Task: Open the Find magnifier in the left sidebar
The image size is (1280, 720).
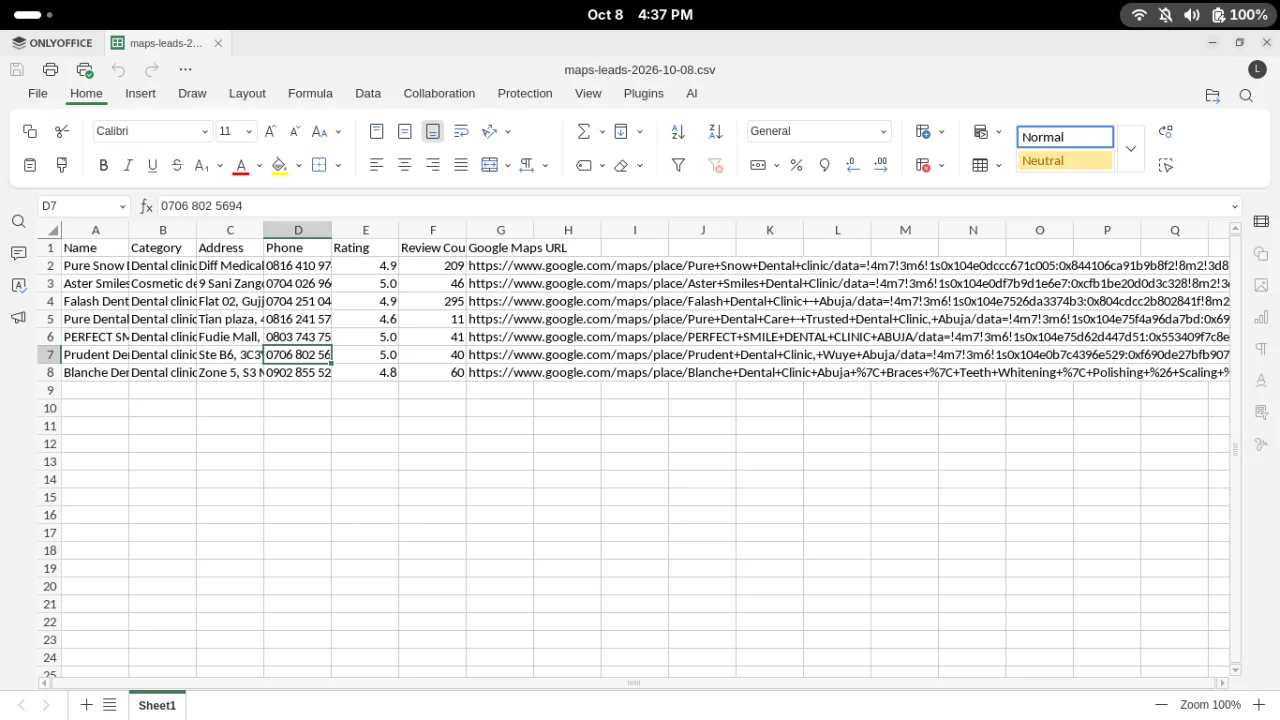Action: (18, 222)
